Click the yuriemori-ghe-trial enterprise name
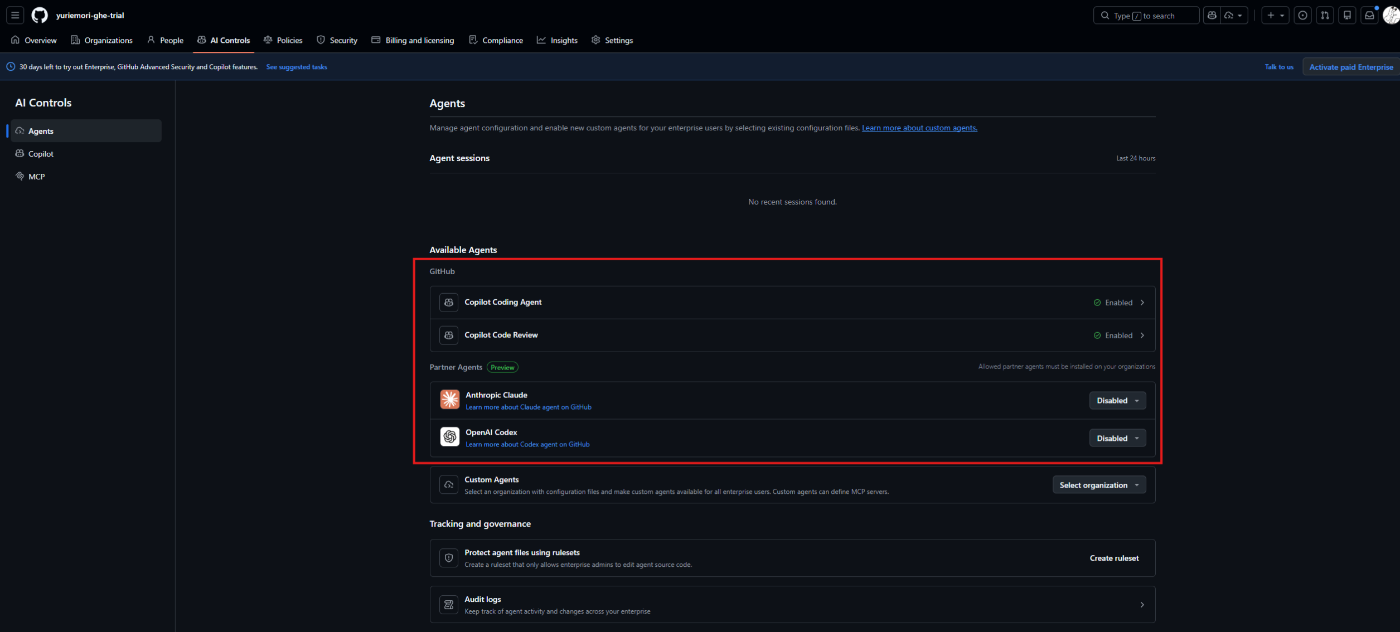Screen dimensions: 1400x632 pyautogui.click(x=90, y=16)
